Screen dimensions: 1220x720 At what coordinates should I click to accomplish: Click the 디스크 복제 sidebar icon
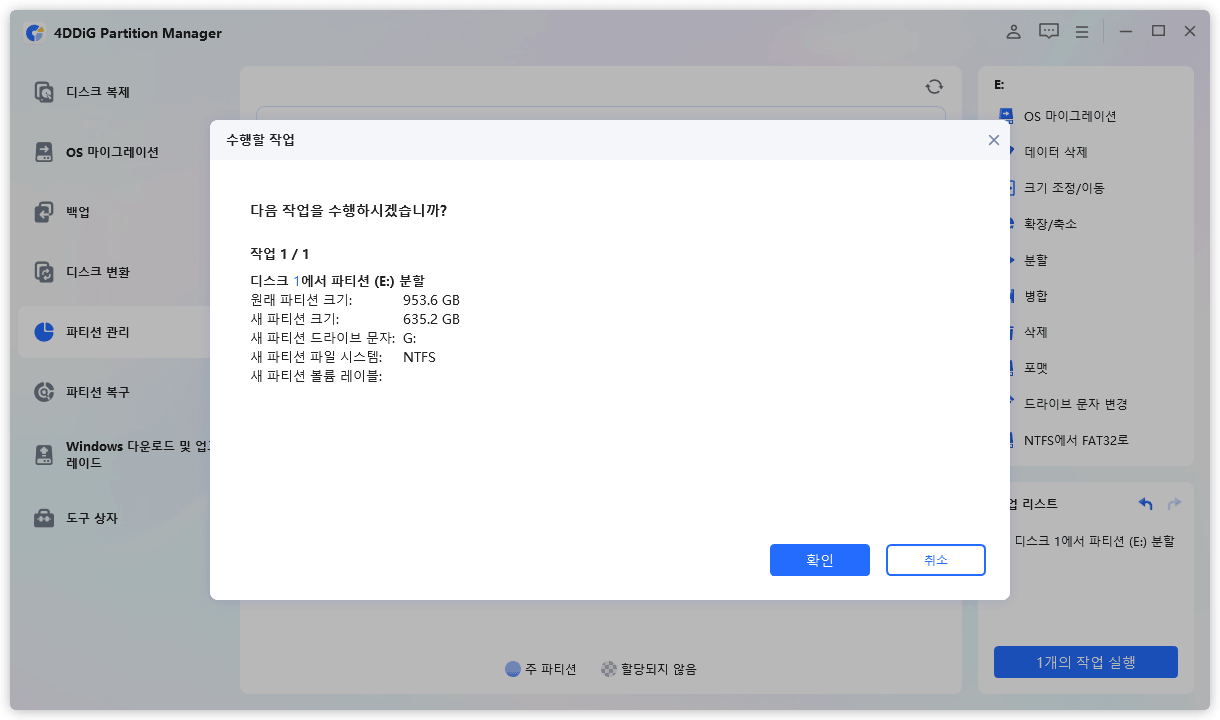click(44, 92)
